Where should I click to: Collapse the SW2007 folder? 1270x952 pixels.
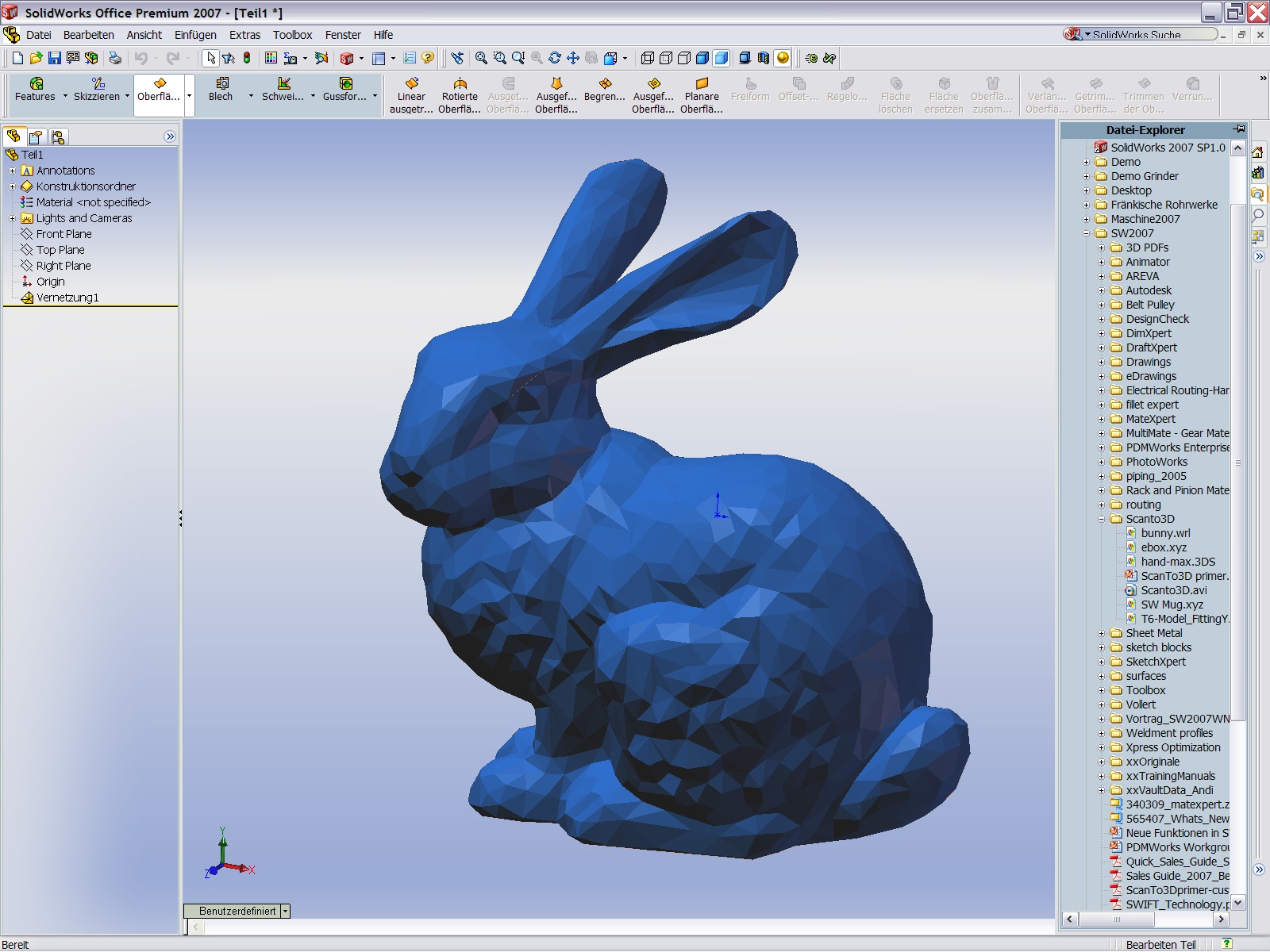pyautogui.click(x=1086, y=233)
